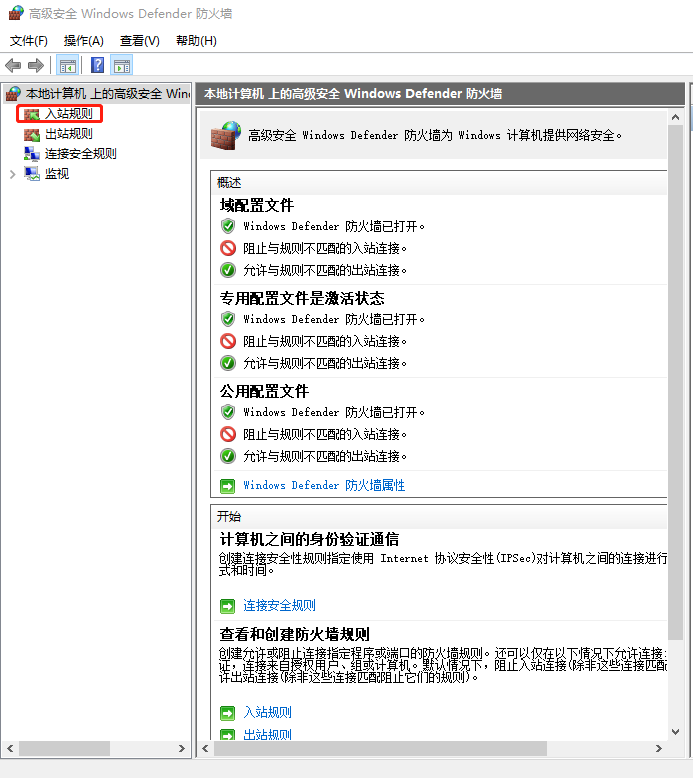The image size is (693, 778).
Task: Click the 专用配置文件是激活状态 heading
Action: click(302, 298)
